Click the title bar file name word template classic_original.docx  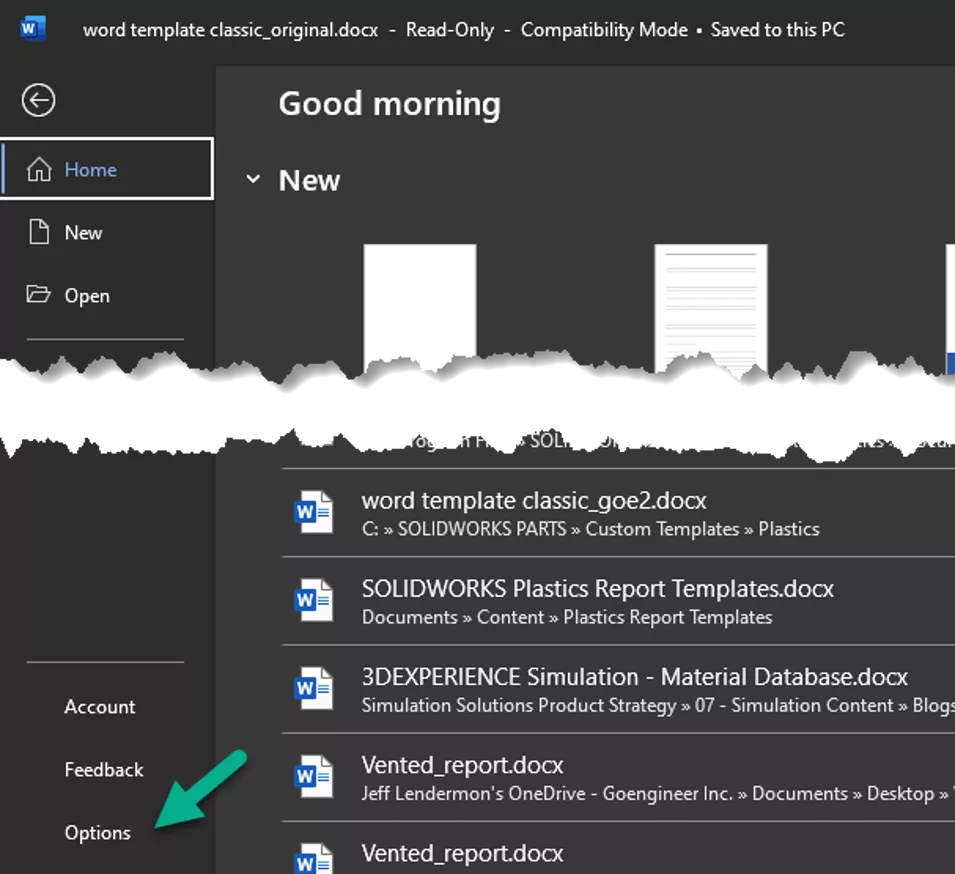pos(231,30)
